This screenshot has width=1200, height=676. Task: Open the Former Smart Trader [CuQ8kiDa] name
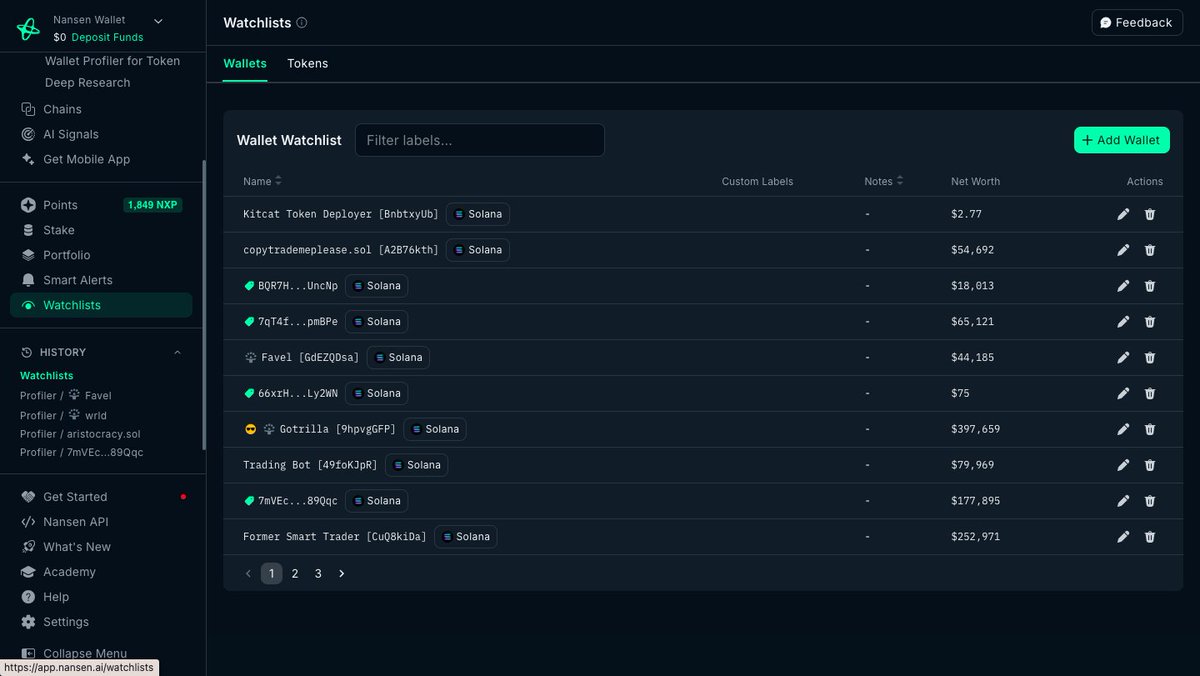pyautogui.click(x=335, y=537)
